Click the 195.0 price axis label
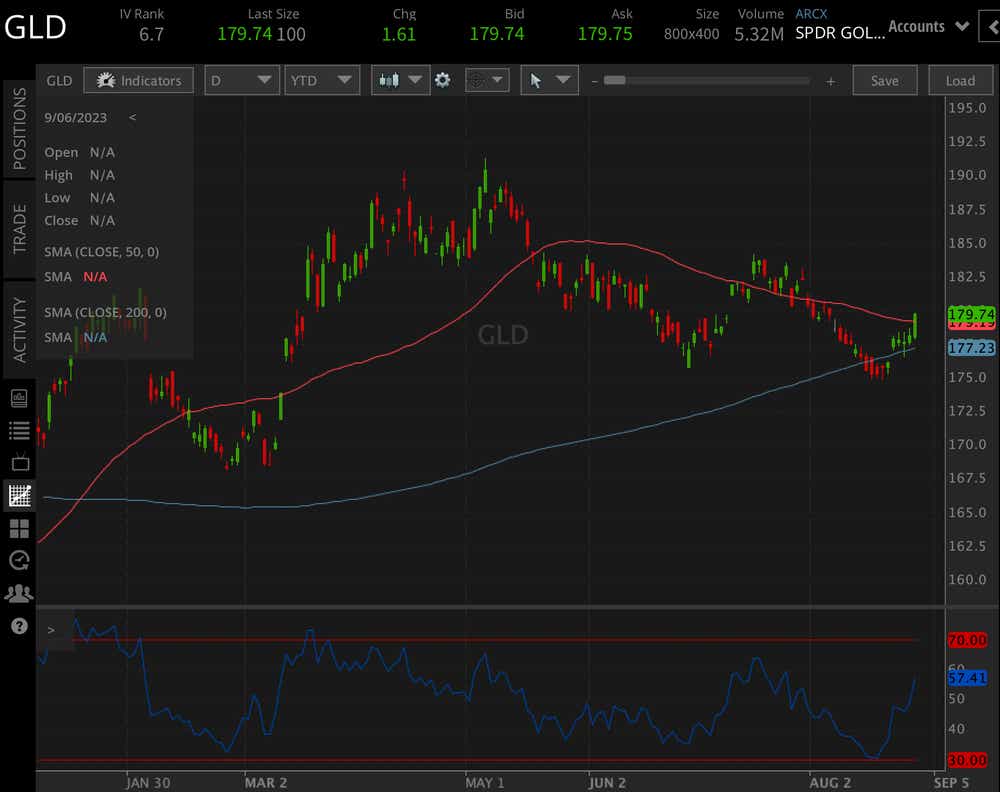 pyautogui.click(x=967, y=108)
